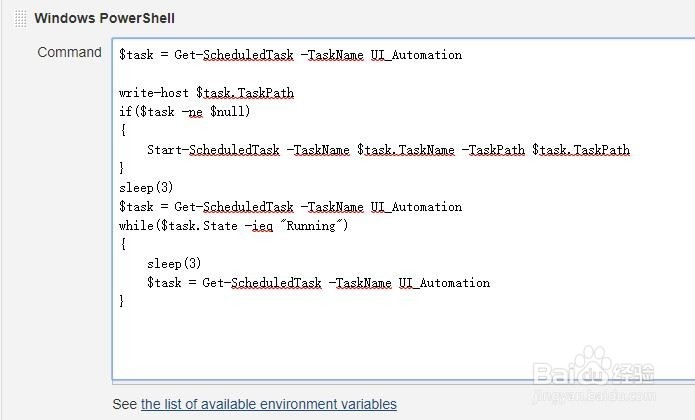Click the opening brace after if statement
Image resolution: width=695 pixels, height=420 pixels.
tap(123, 130)
